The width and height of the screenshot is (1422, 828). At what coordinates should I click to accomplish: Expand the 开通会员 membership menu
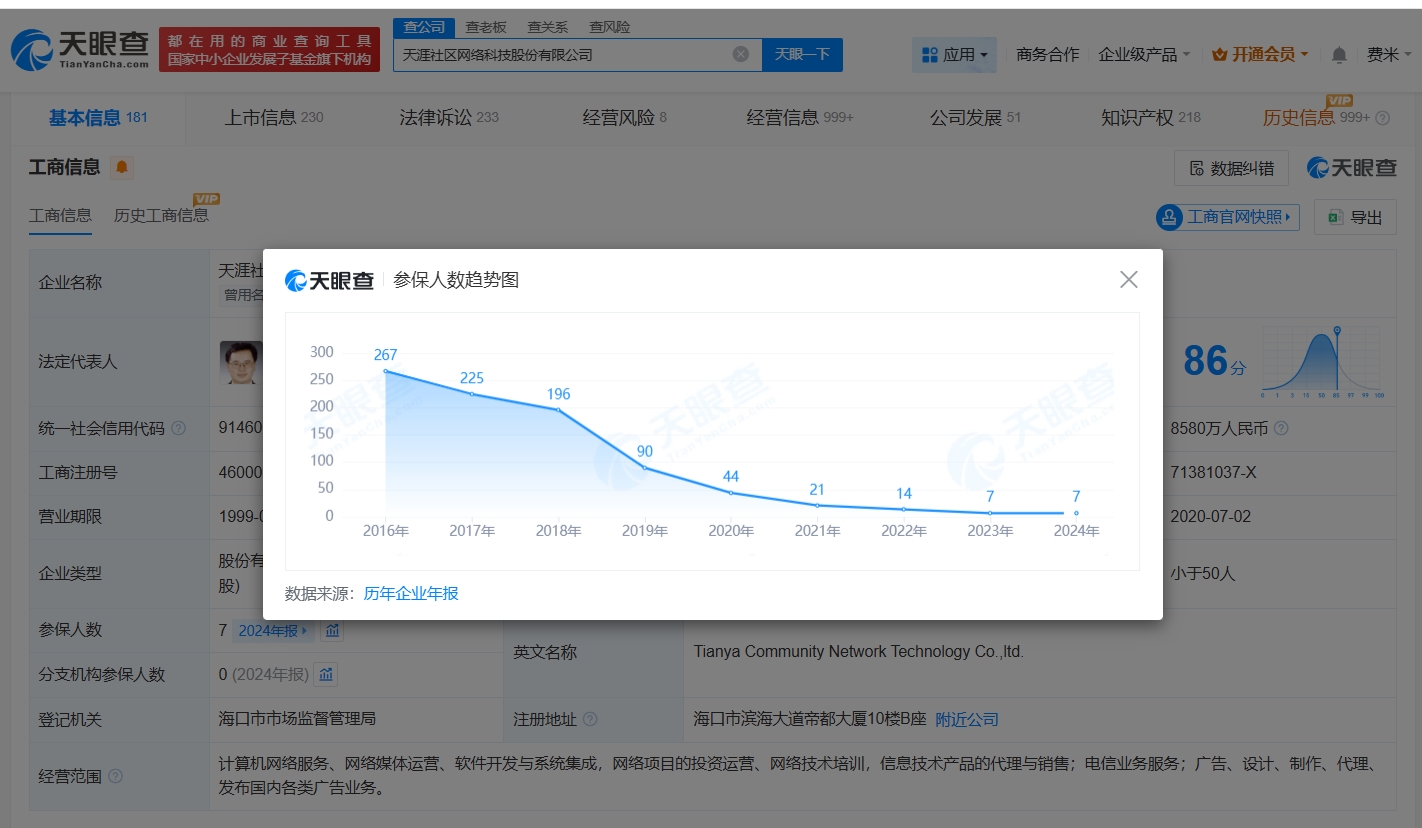1260,54
